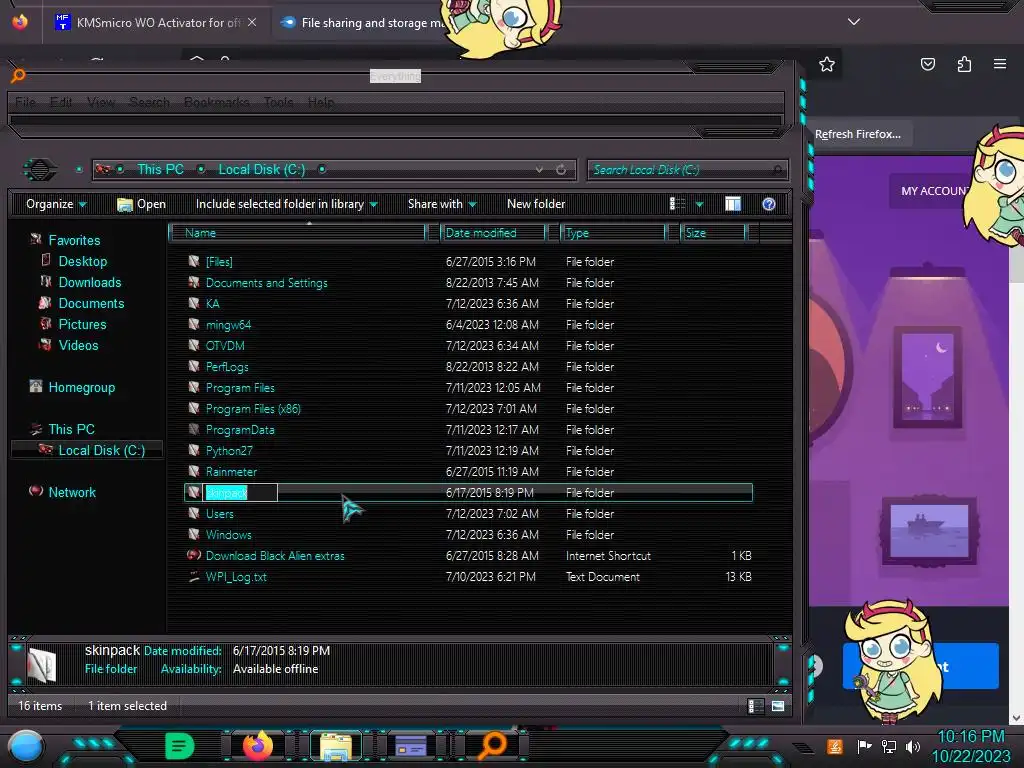Expand address bar history dropdown
This screenshot has width=1024, height=768.
[x=539, y=170]
